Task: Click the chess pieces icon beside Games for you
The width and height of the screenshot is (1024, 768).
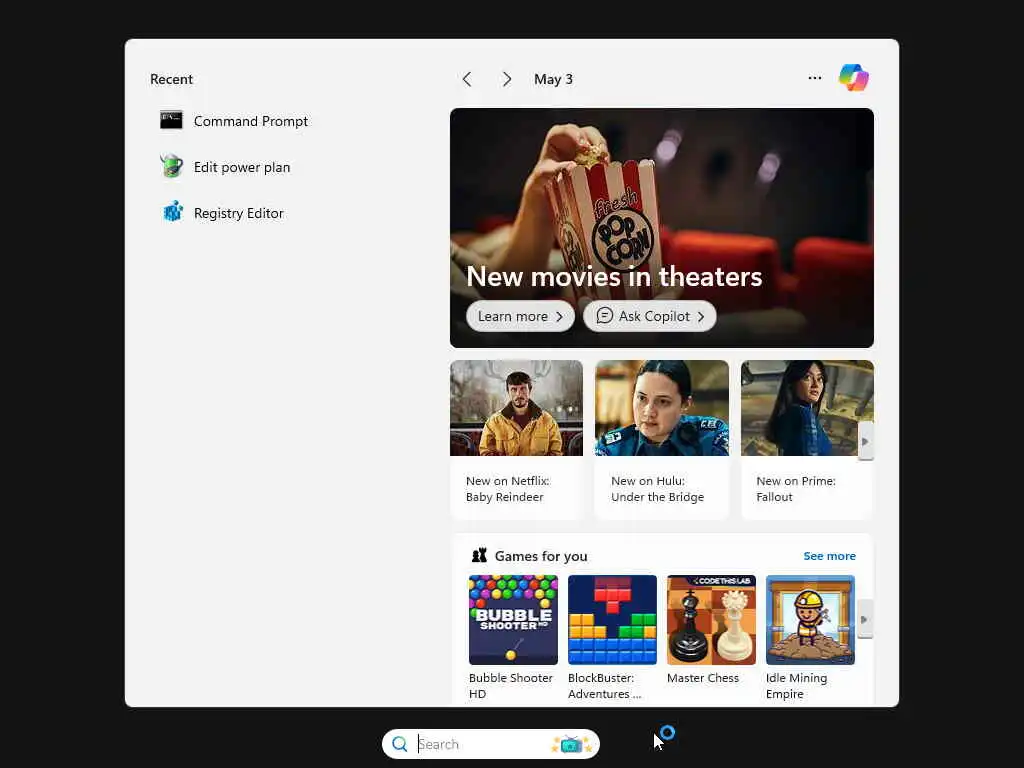Action: tap(479, 556)
